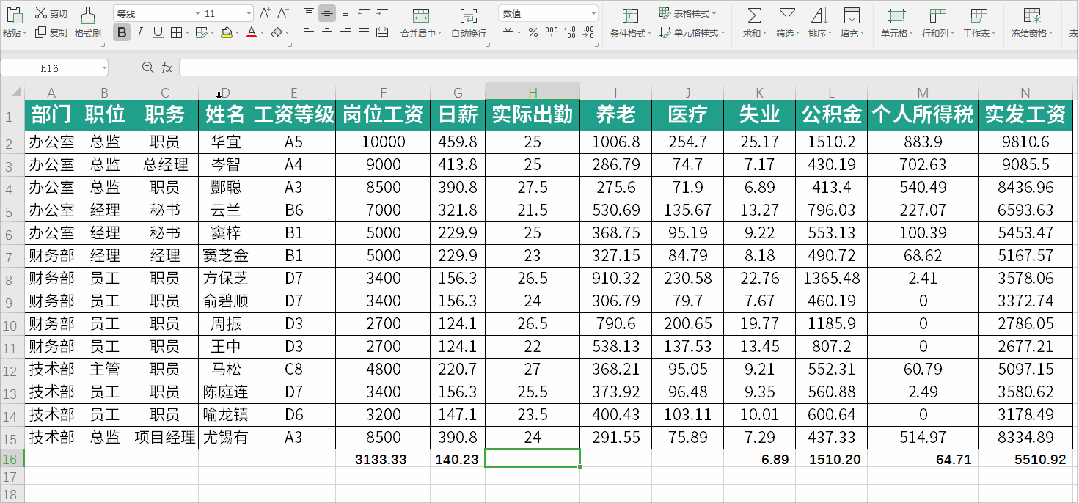Click the magnifier zoom icon beside fx

click(x=147, y=67)
